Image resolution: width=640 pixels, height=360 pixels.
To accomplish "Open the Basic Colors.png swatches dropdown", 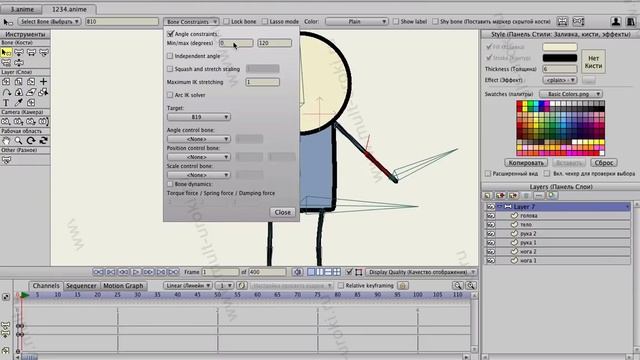I will pos(571,94).
